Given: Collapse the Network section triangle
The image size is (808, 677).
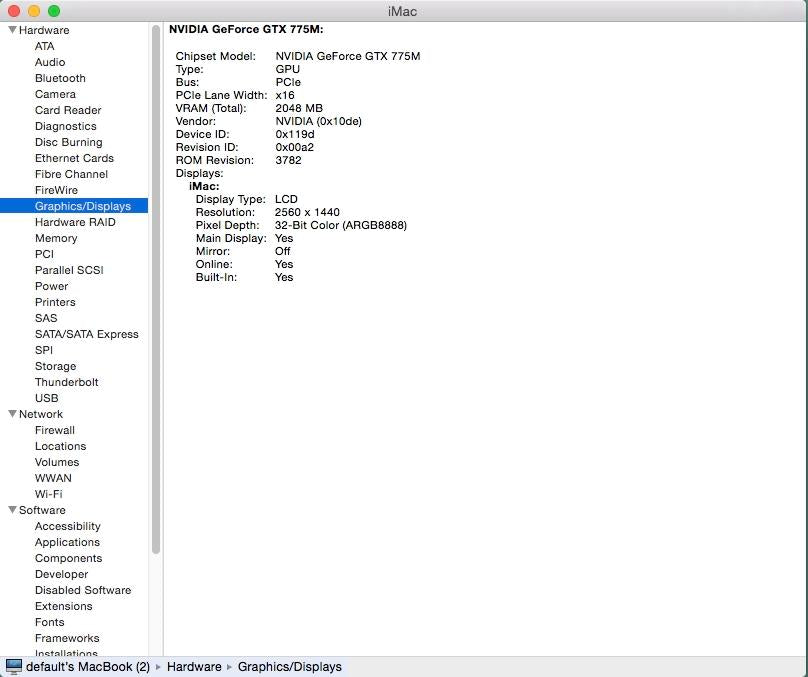Looking at the screenshot, I should (12, 414).
